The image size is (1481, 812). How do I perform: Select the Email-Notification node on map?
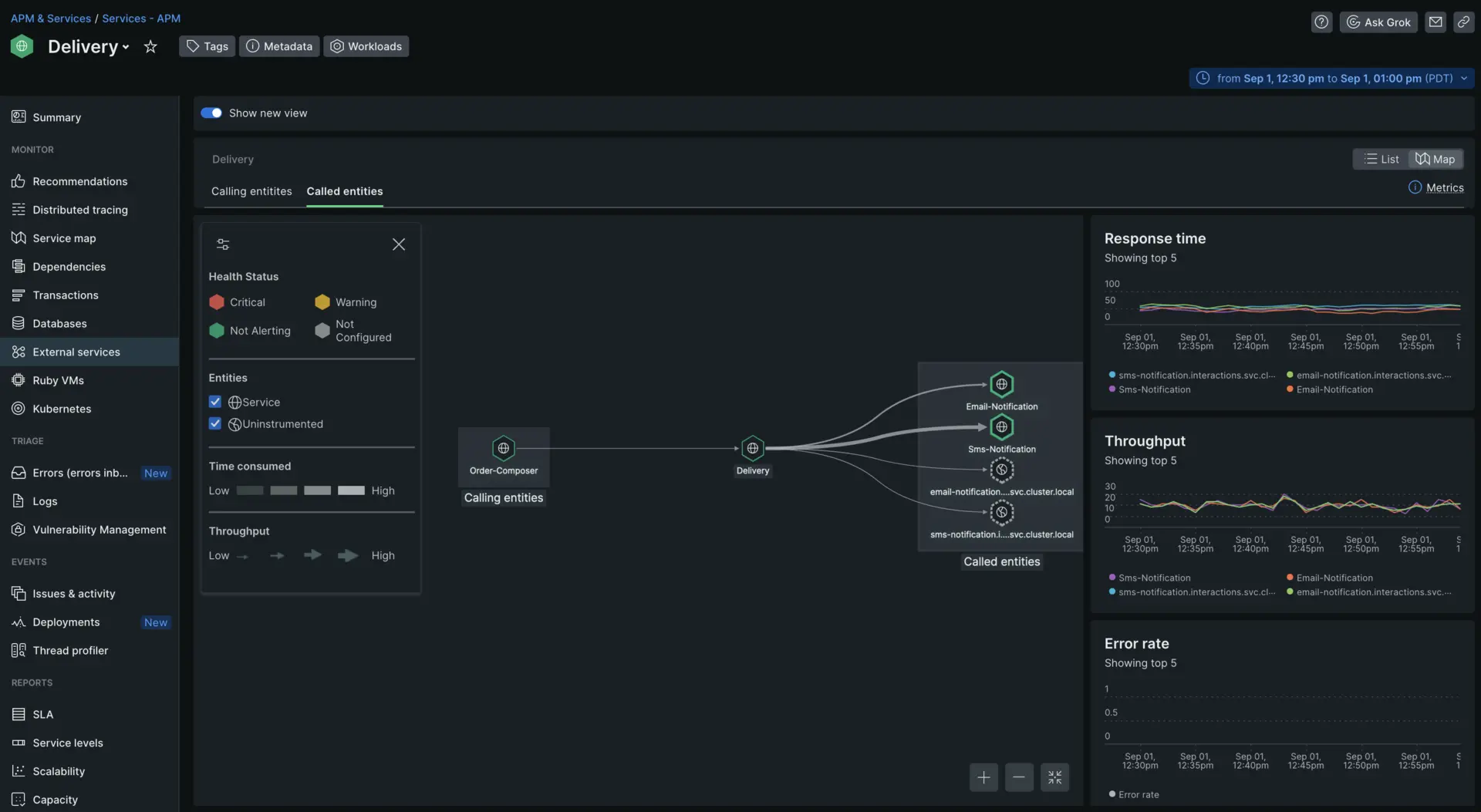[x=1001, y=384]
